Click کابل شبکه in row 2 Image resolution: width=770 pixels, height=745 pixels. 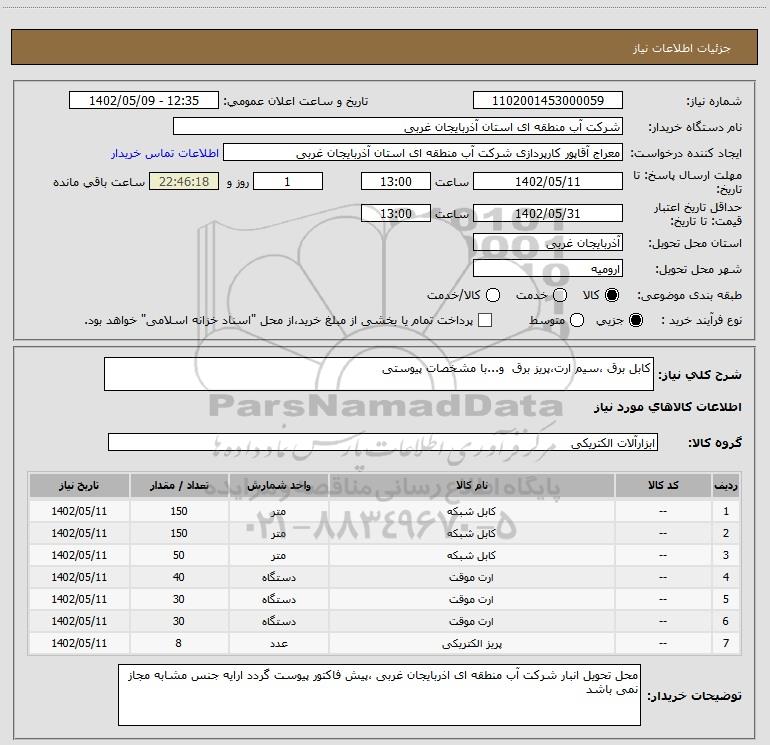[x=471, y=533]
